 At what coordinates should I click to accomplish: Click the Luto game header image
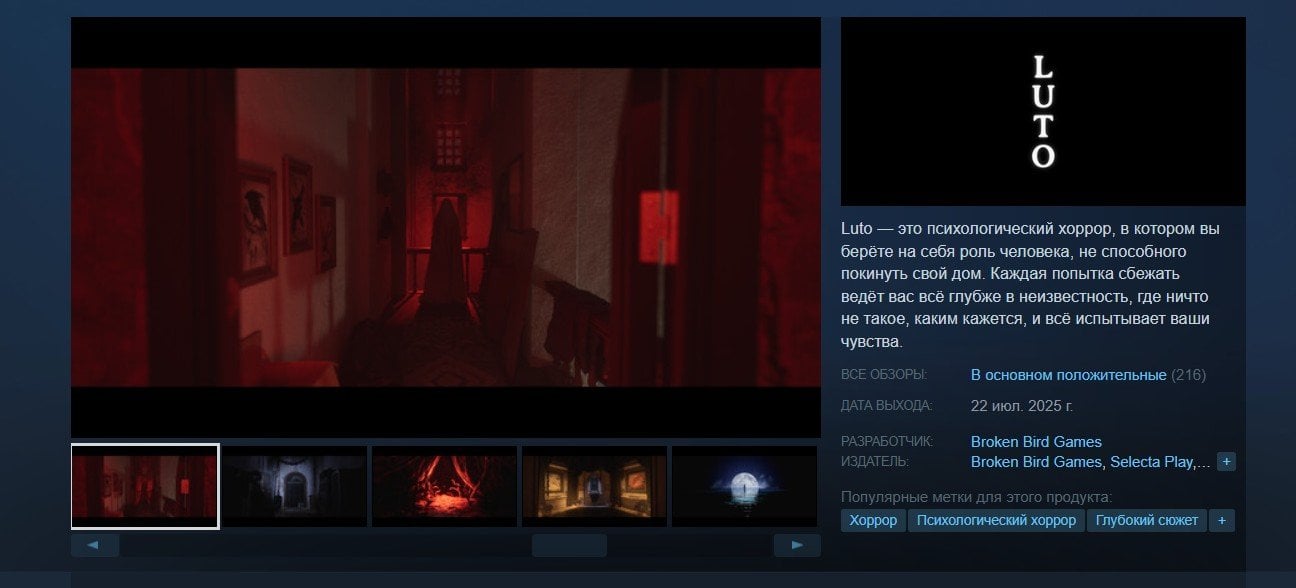coord(1043,111)
